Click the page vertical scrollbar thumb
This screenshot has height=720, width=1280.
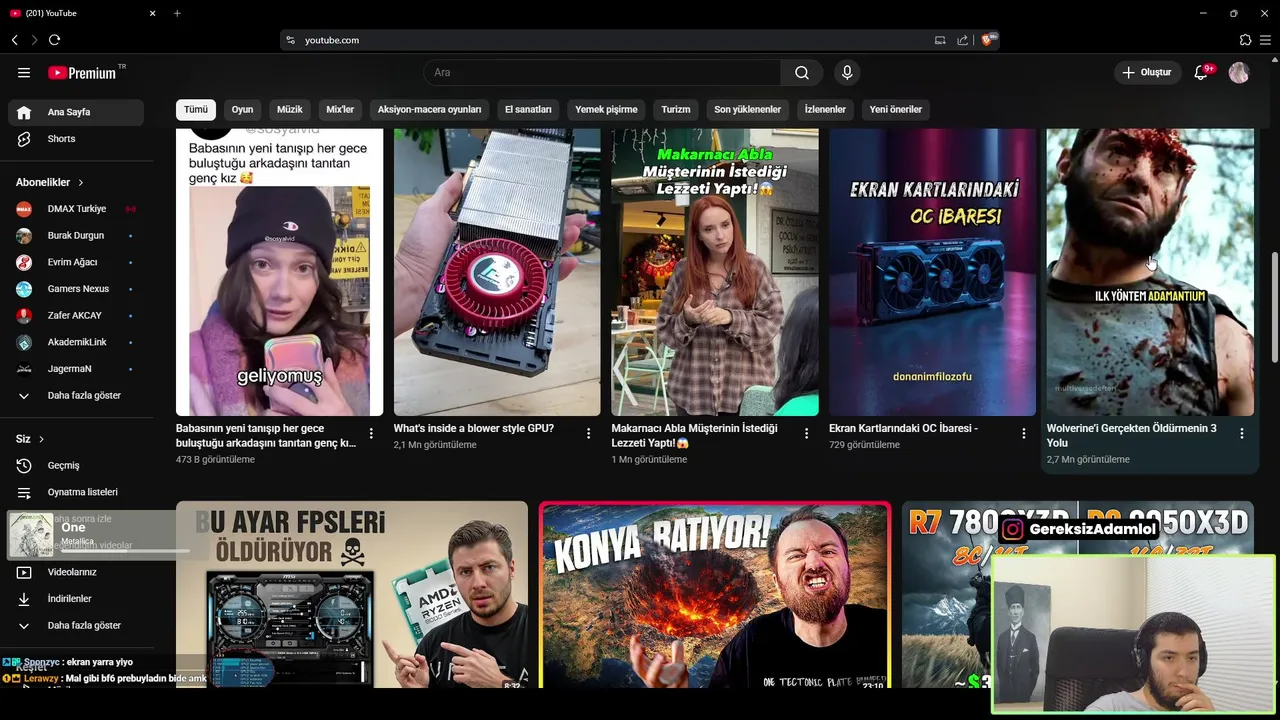coord(1274,307)
